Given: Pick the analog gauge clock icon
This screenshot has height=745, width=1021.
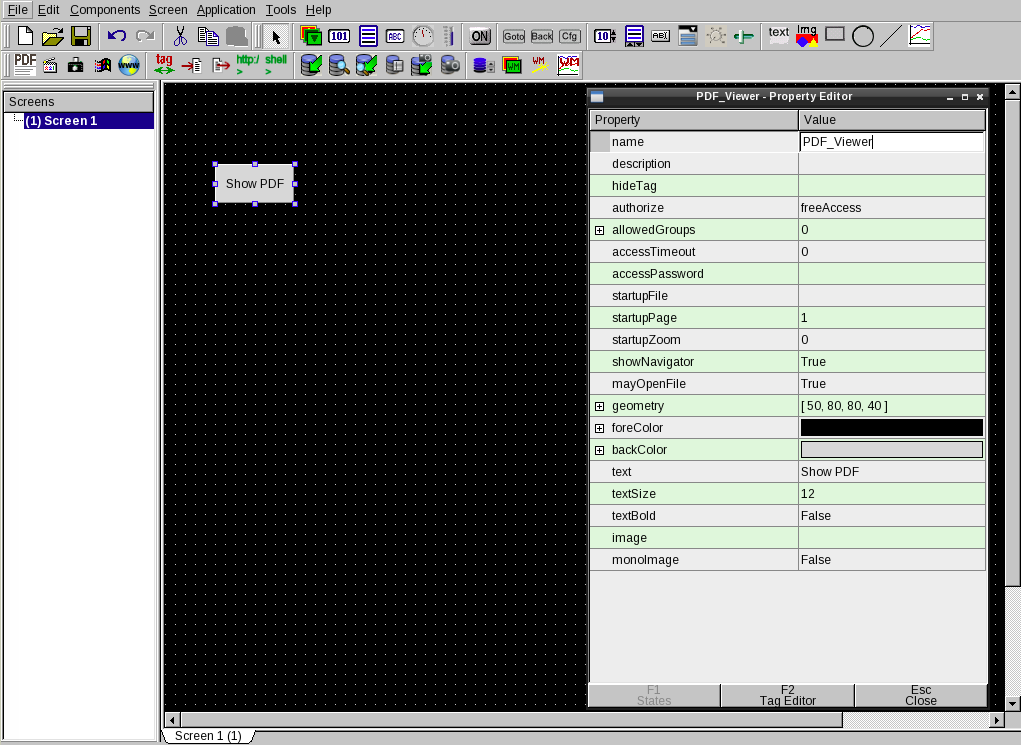Looking at the screenshot, I should pyautogui.click(x=423, y=37).
